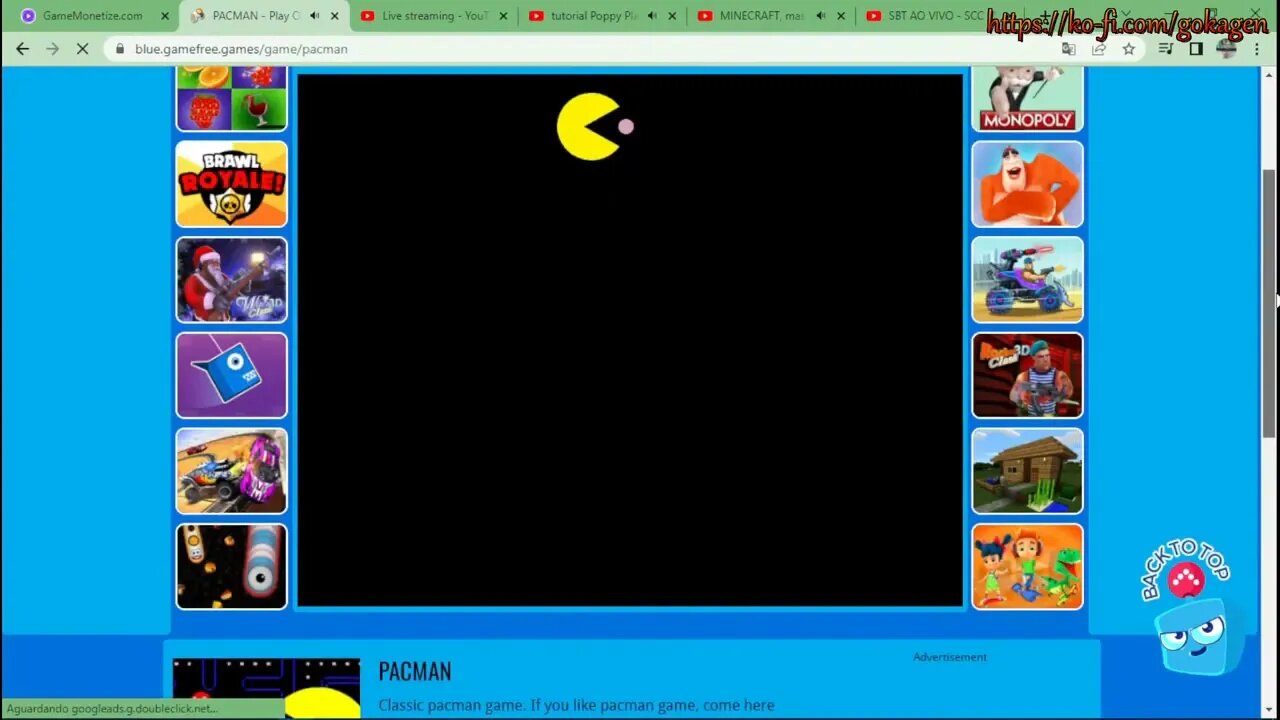Screen dimensions: 1280x720
Task: Open the fruit match game thumbnail
Action: pyautogui.click(x=231, y=98)
